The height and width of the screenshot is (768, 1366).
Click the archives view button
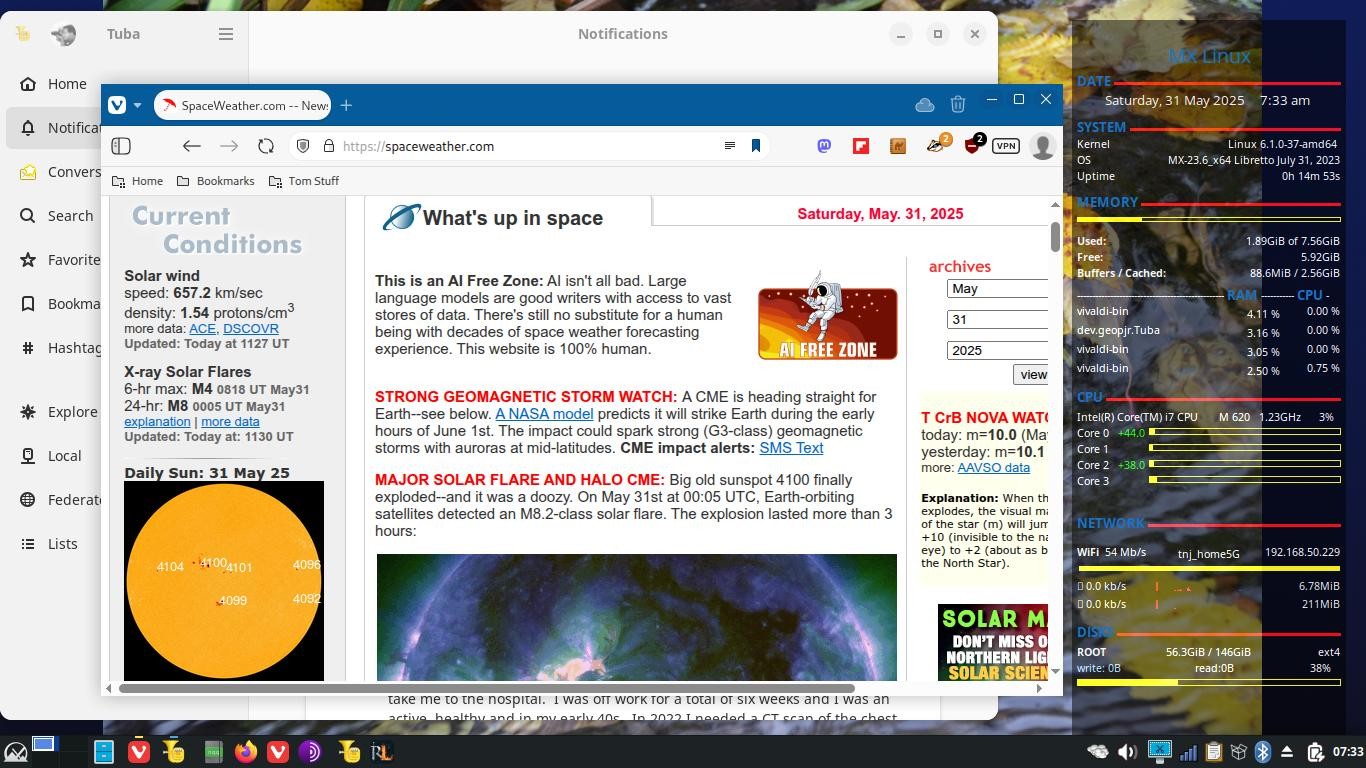[x=1030, y=374]
